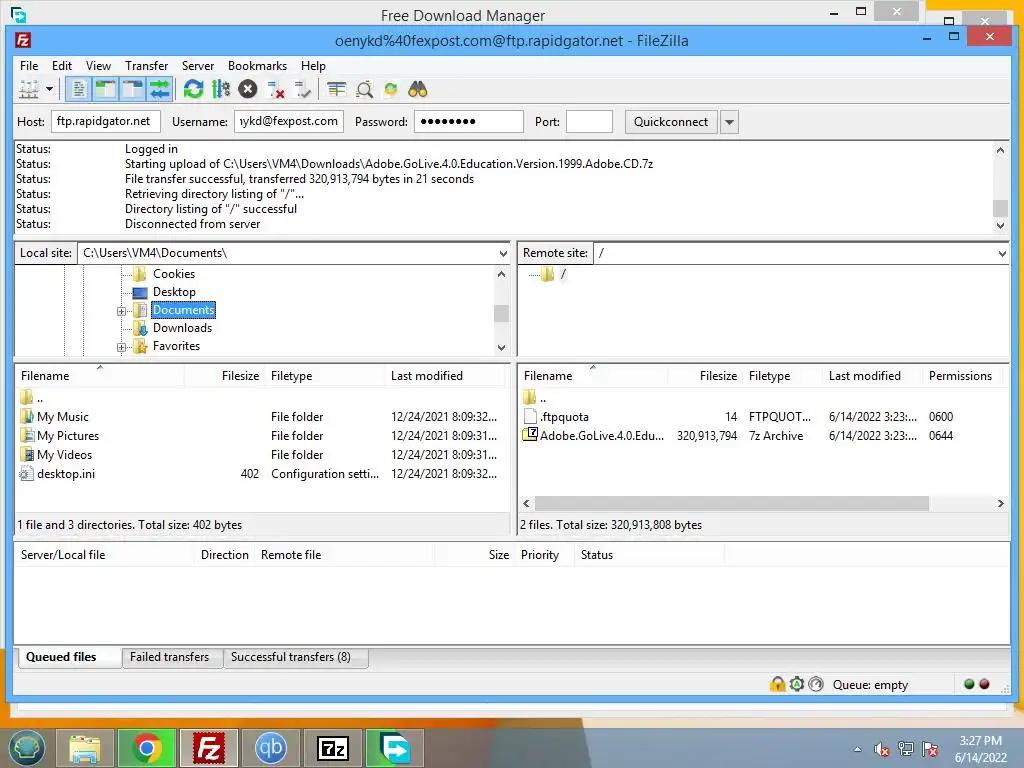The width and height of the screenshot is (1024, 768).
Task: Select the My Pictures folder row
Action: tap(260, 436)
